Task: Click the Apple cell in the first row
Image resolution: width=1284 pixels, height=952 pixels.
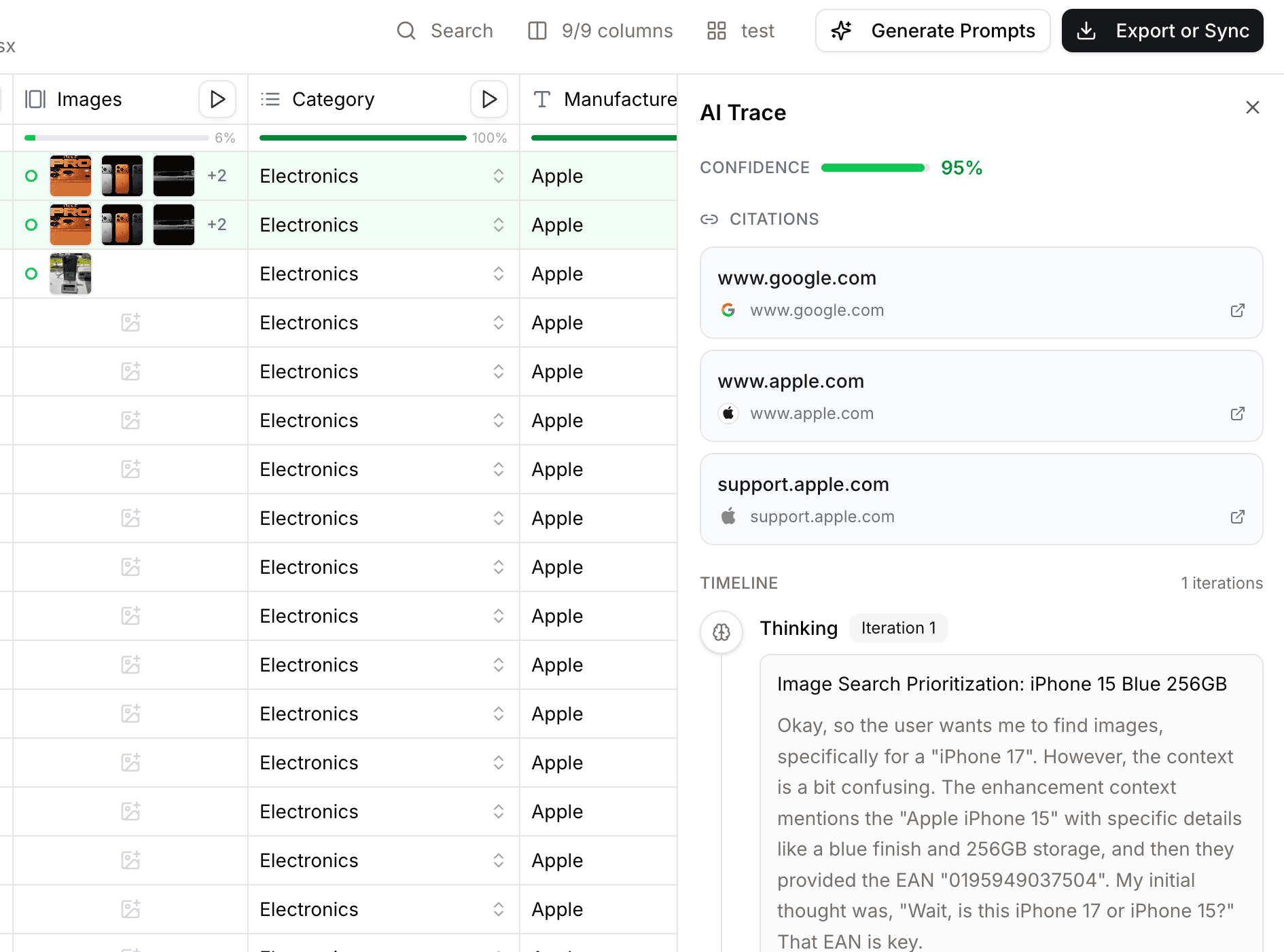Action: pyautogui.click(x=599, y=176)
